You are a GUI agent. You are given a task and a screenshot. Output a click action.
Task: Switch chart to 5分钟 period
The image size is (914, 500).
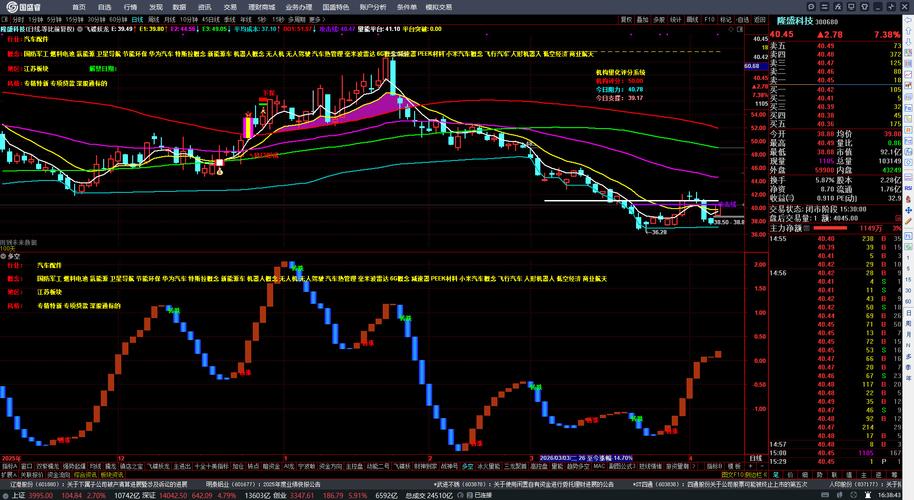[54, 19]
